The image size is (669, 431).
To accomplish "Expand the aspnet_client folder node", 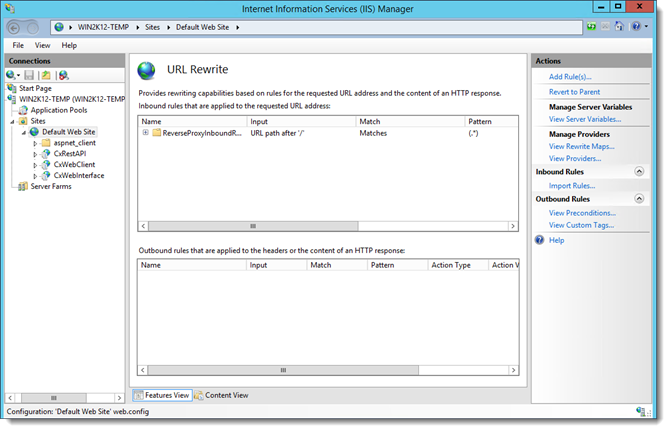I will coord(35,143).
